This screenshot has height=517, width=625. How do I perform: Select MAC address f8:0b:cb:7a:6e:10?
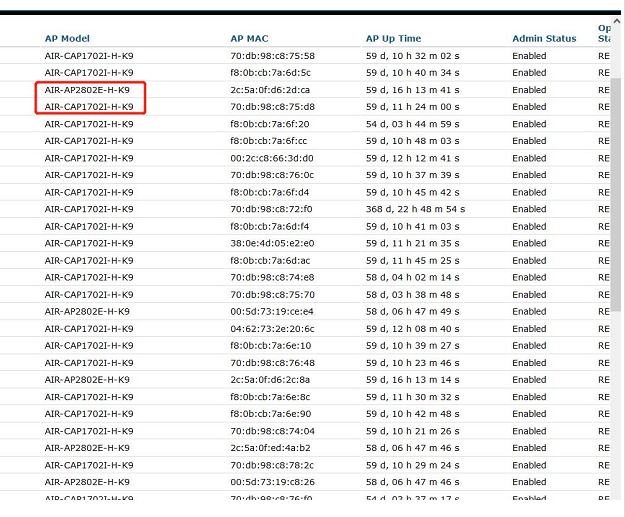click(x=271, y=346)
